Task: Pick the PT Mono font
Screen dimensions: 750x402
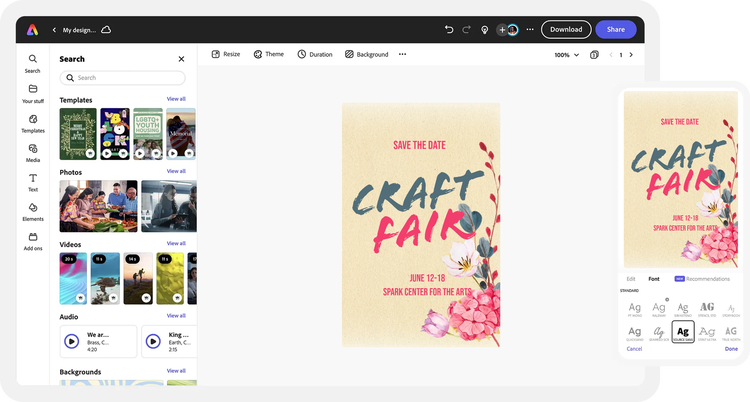Action: (635, 309)
